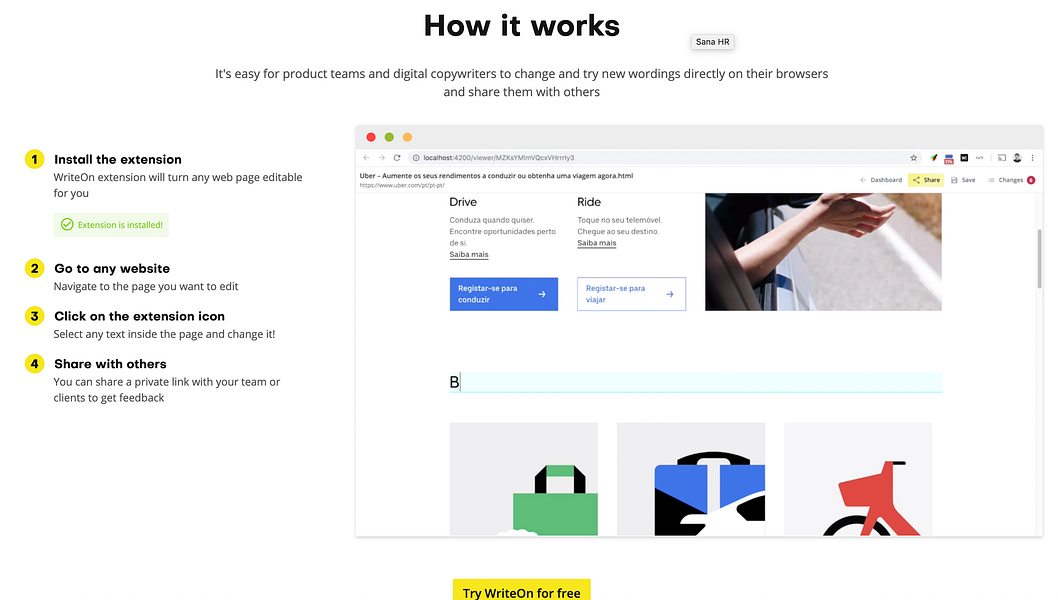Image resolution: width=1058 pixels, height=600 pixels.
Task: Click the Save button in the viewer toolbar
Action: tap(963, 180)
